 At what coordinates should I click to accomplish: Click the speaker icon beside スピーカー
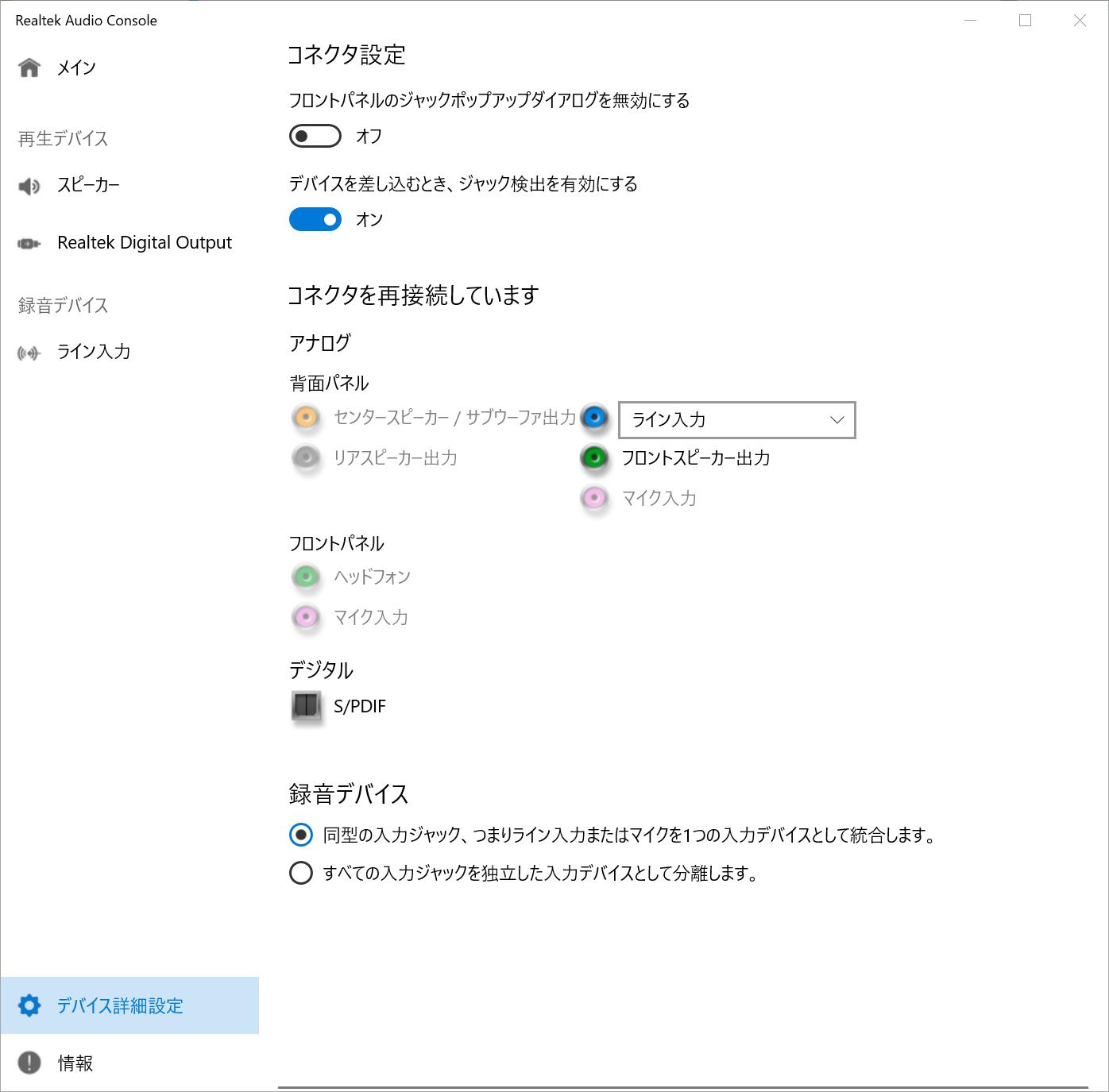[x=29, y=186]
